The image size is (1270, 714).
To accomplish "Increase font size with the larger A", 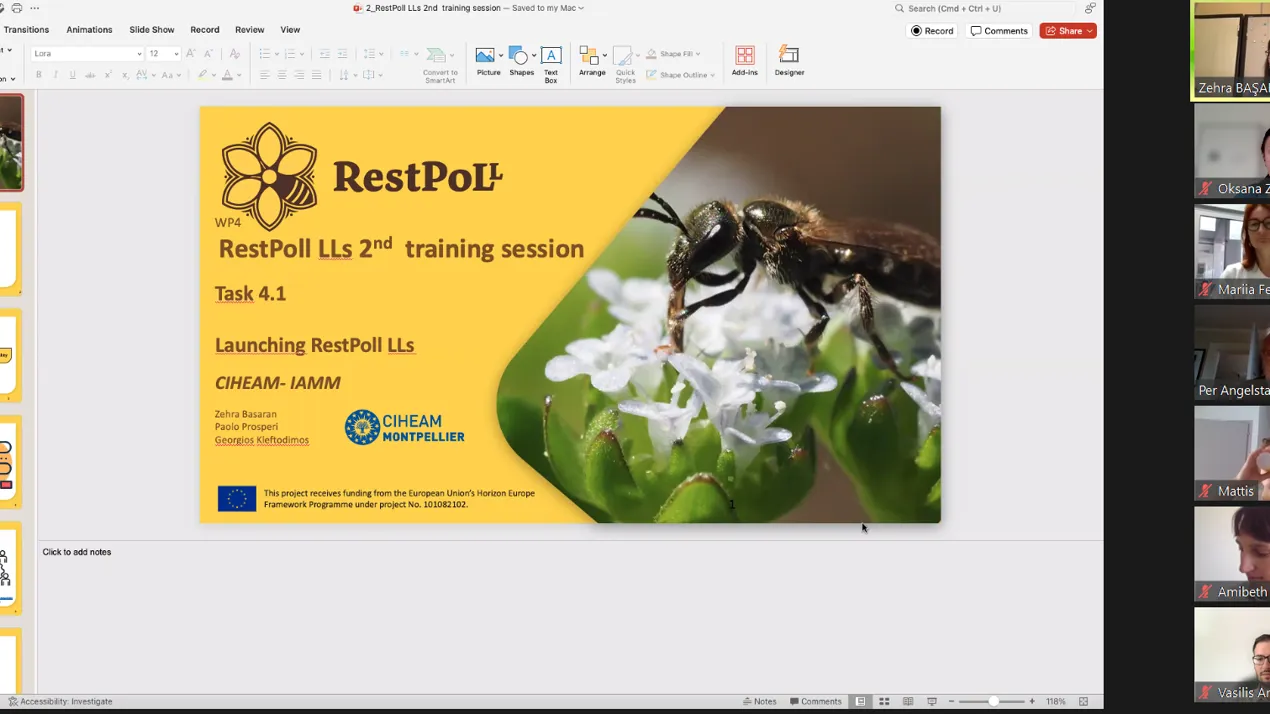I will [191, 54].
